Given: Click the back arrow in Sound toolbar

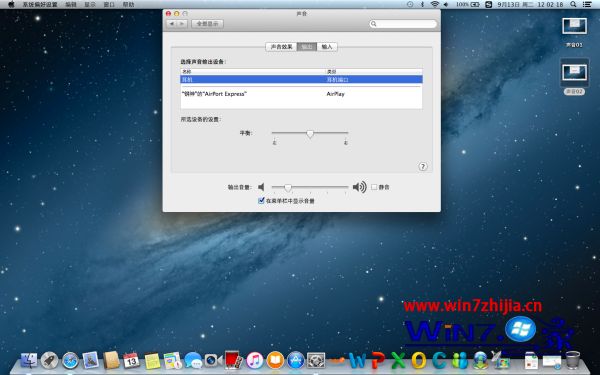Looking at the screenshot, I should [x=172, y=24].
